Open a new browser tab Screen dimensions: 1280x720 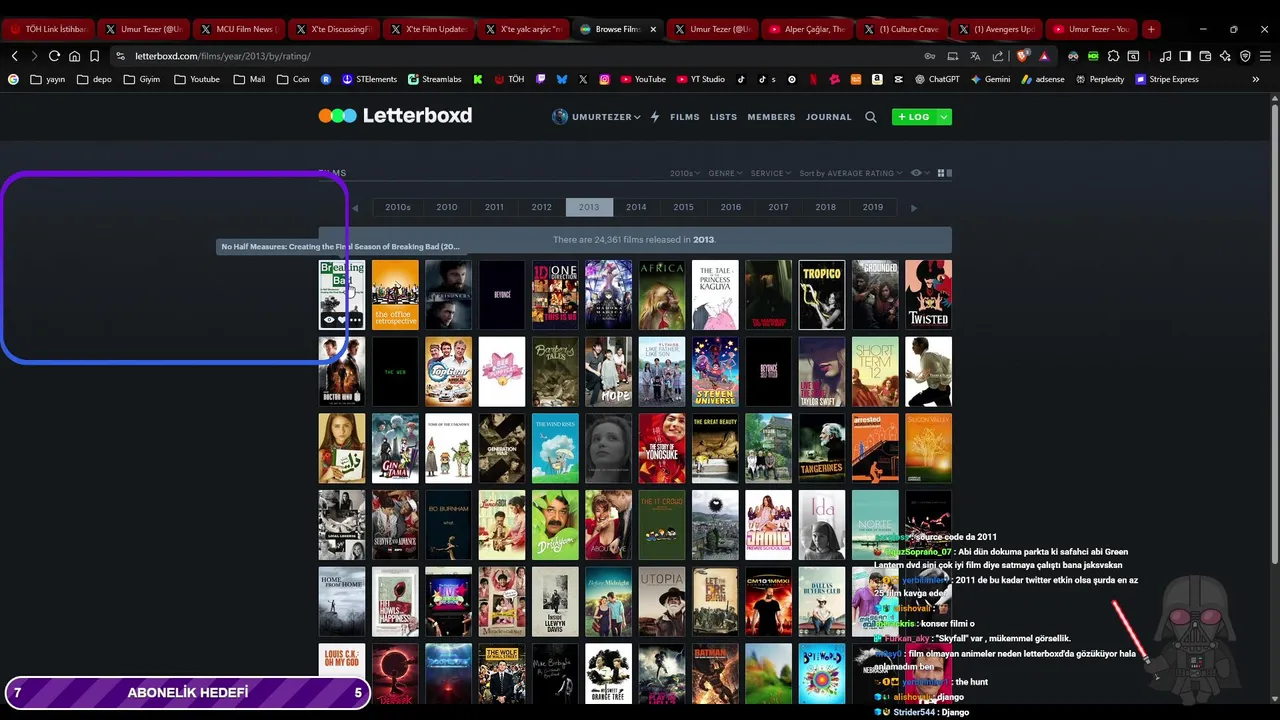(x=1151, y=29)
